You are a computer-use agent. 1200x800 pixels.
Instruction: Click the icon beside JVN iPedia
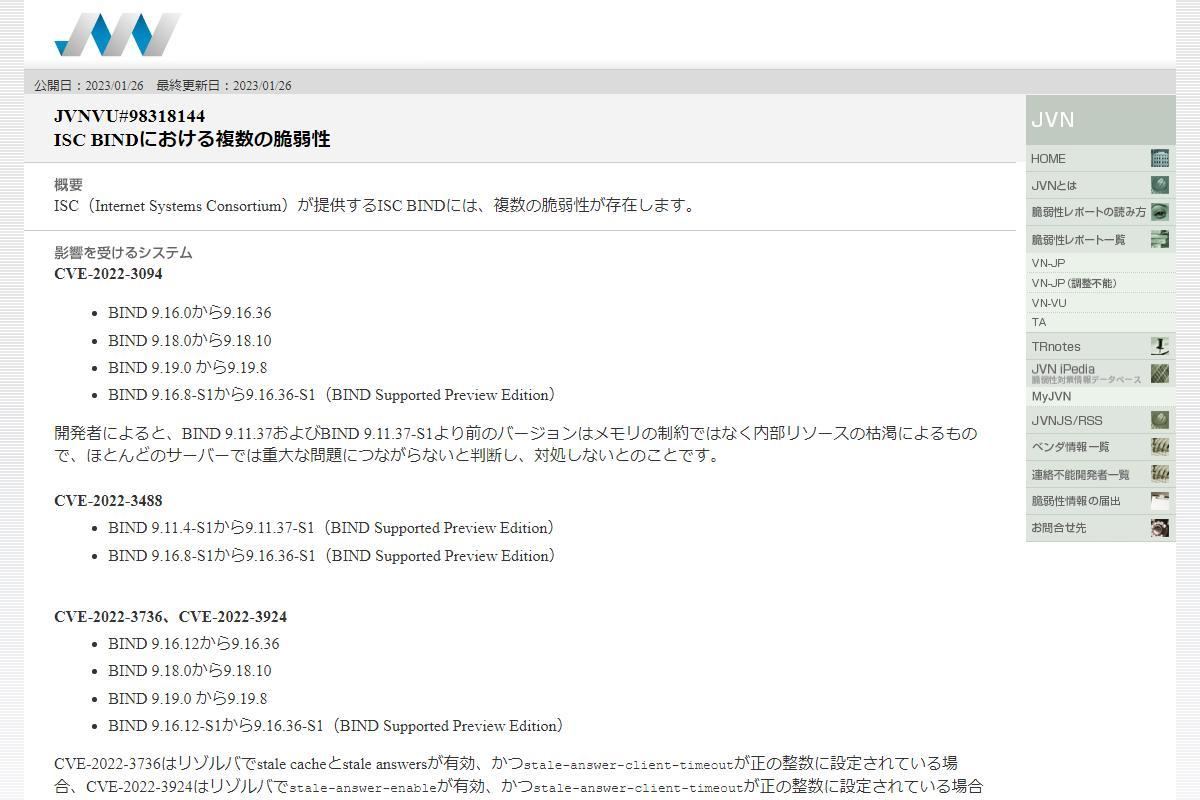[1160, 373]
